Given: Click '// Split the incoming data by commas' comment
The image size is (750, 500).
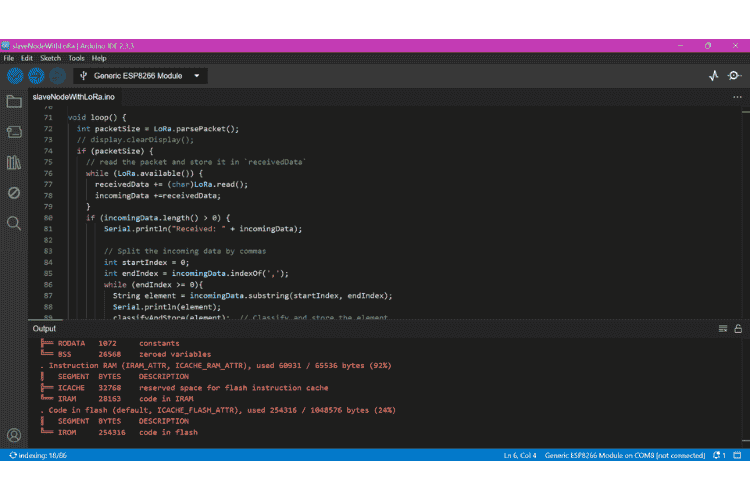Looking at the screenshot, I should click(185, 251).
